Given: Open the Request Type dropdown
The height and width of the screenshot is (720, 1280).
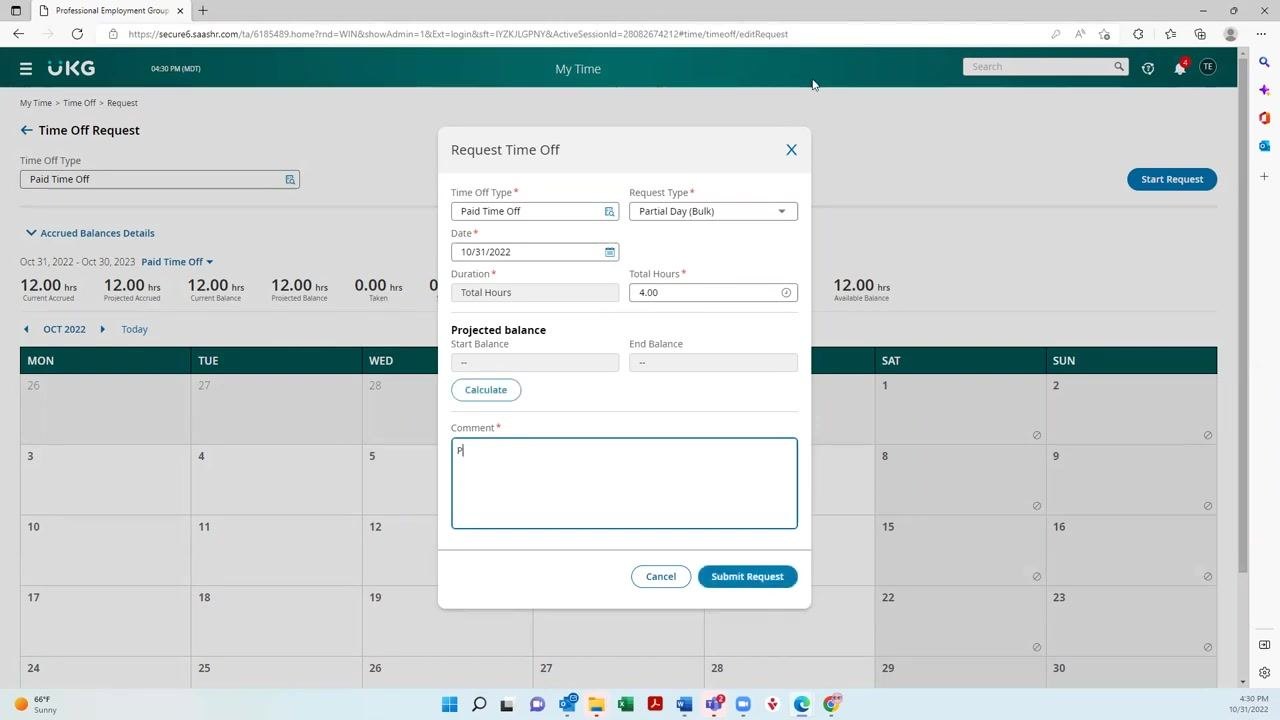Looking at the screenshot, I should (713, 211).
